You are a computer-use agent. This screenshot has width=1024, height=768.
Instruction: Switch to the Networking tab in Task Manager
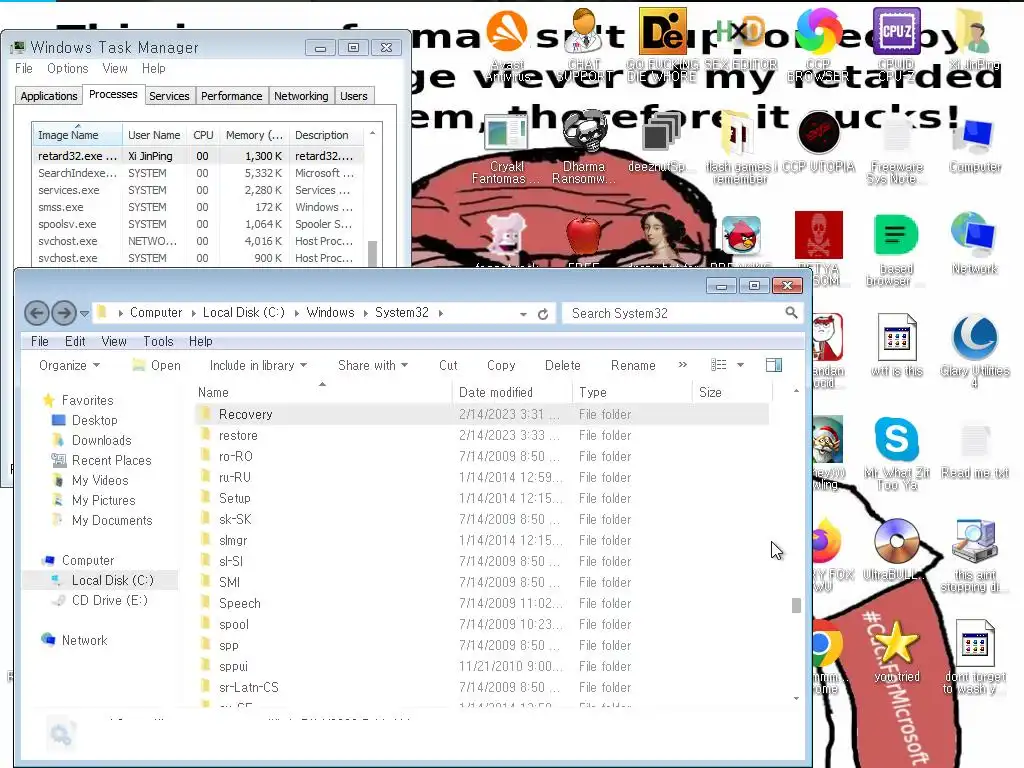(x=301, y=96)
